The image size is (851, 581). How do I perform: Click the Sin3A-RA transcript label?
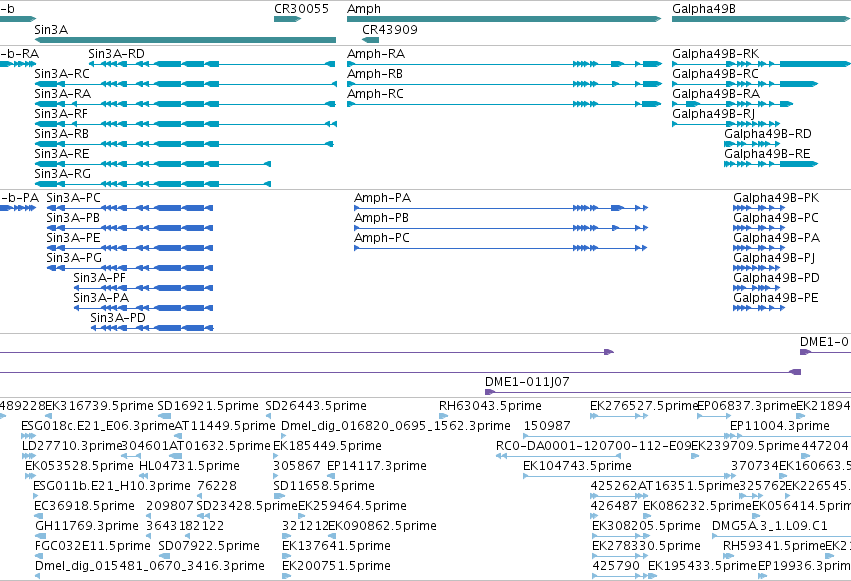pyautogui.click(x=62, y=94)
